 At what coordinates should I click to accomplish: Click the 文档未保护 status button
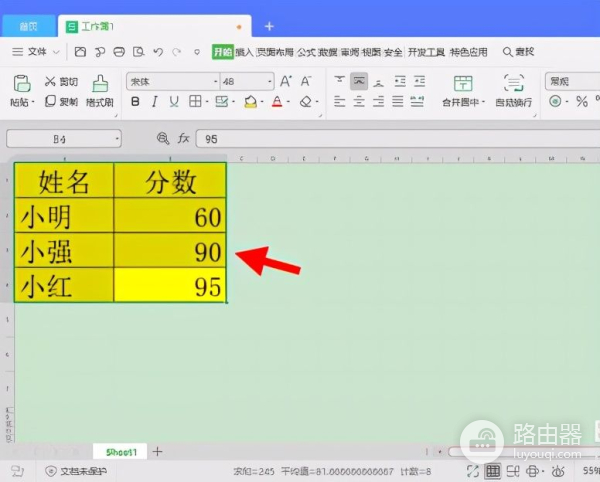(76, 471)
